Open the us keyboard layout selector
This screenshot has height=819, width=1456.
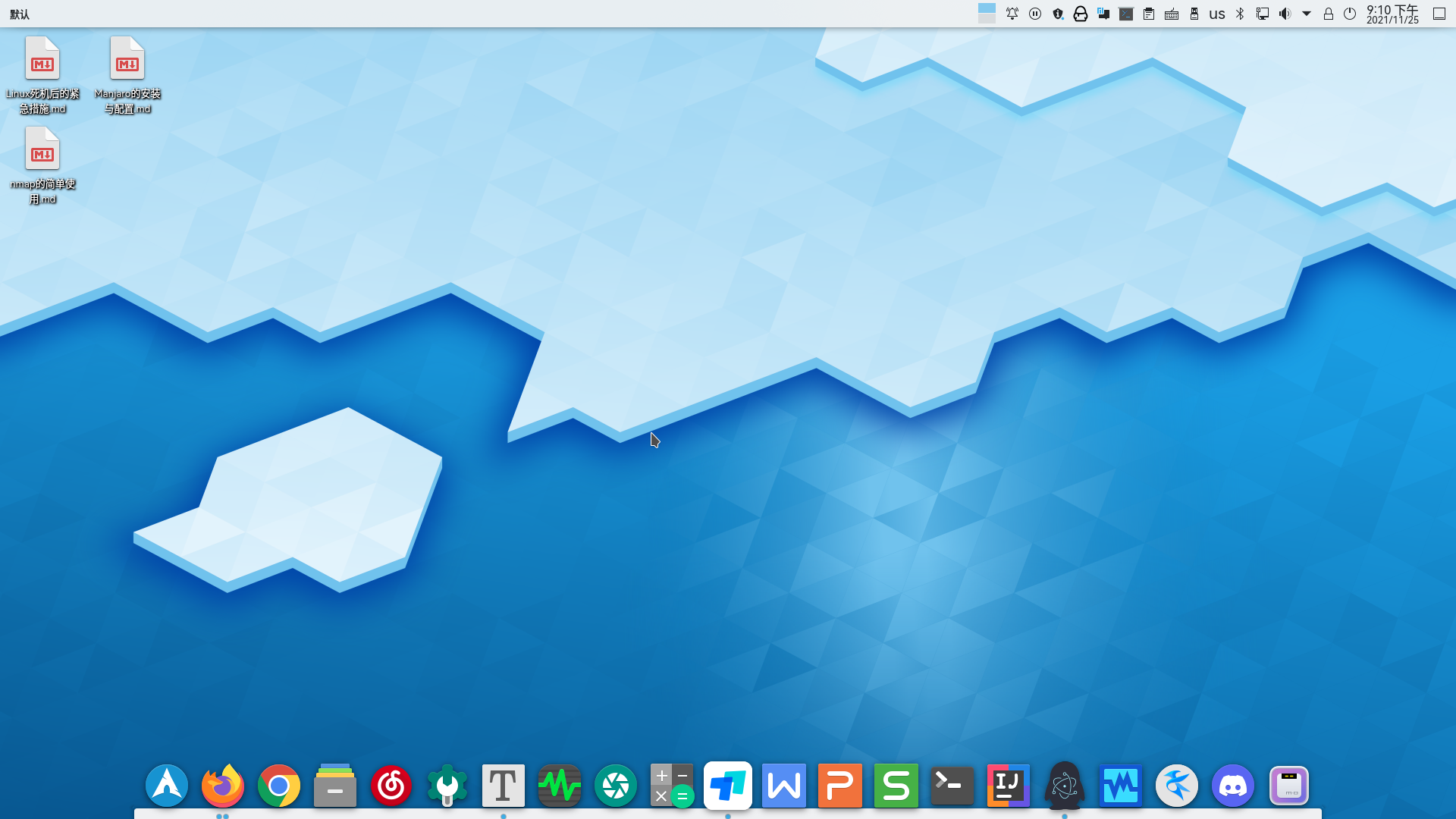tap(1217, 14)
